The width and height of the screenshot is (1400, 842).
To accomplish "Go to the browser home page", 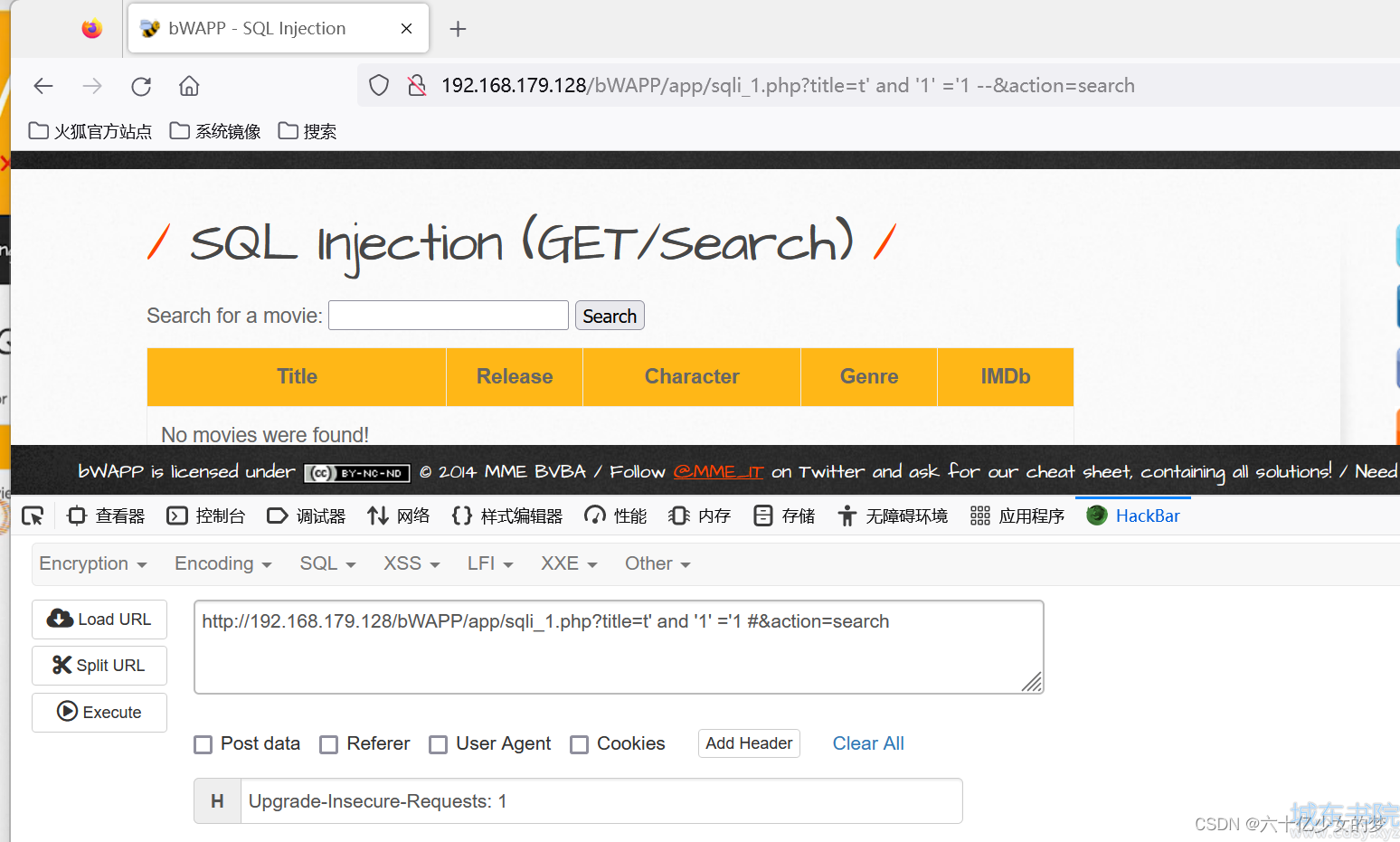I will click(189, 86).
